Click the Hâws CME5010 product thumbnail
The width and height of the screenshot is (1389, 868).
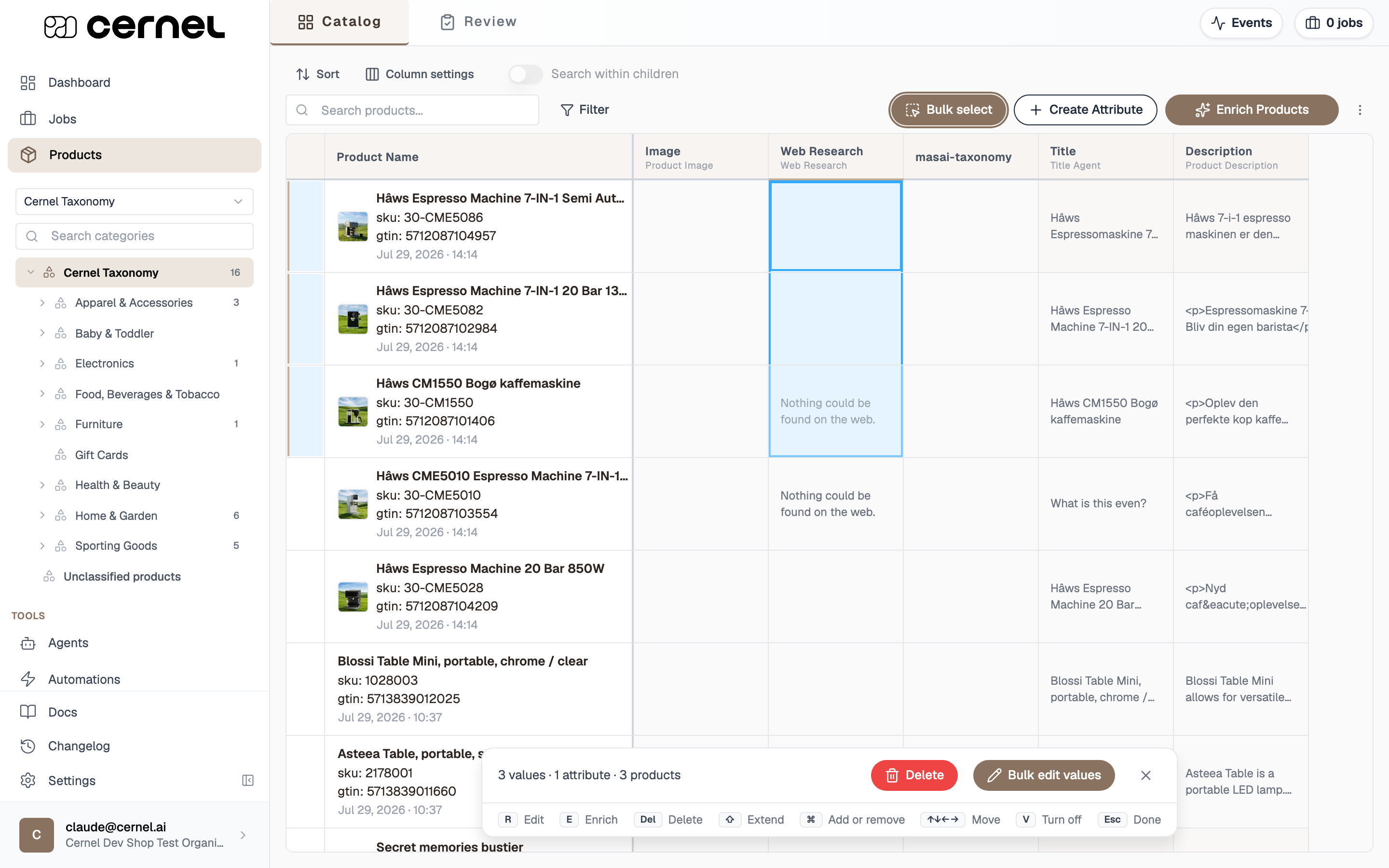[353, 503]
